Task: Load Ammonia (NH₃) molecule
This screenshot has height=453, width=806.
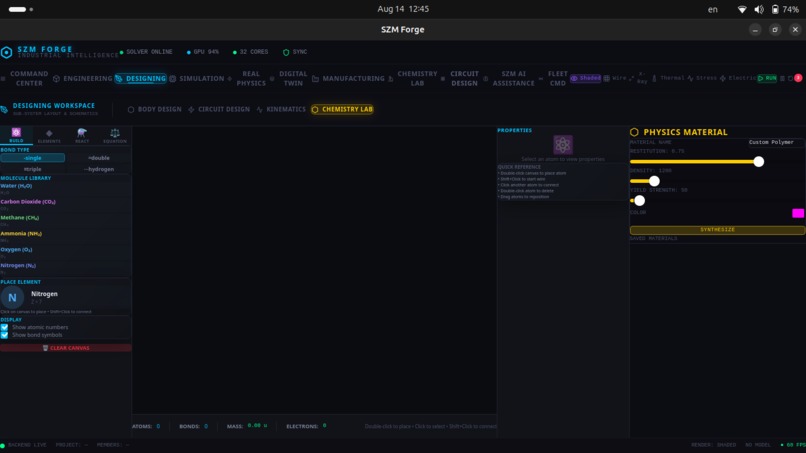Action: tap(65, 237)
